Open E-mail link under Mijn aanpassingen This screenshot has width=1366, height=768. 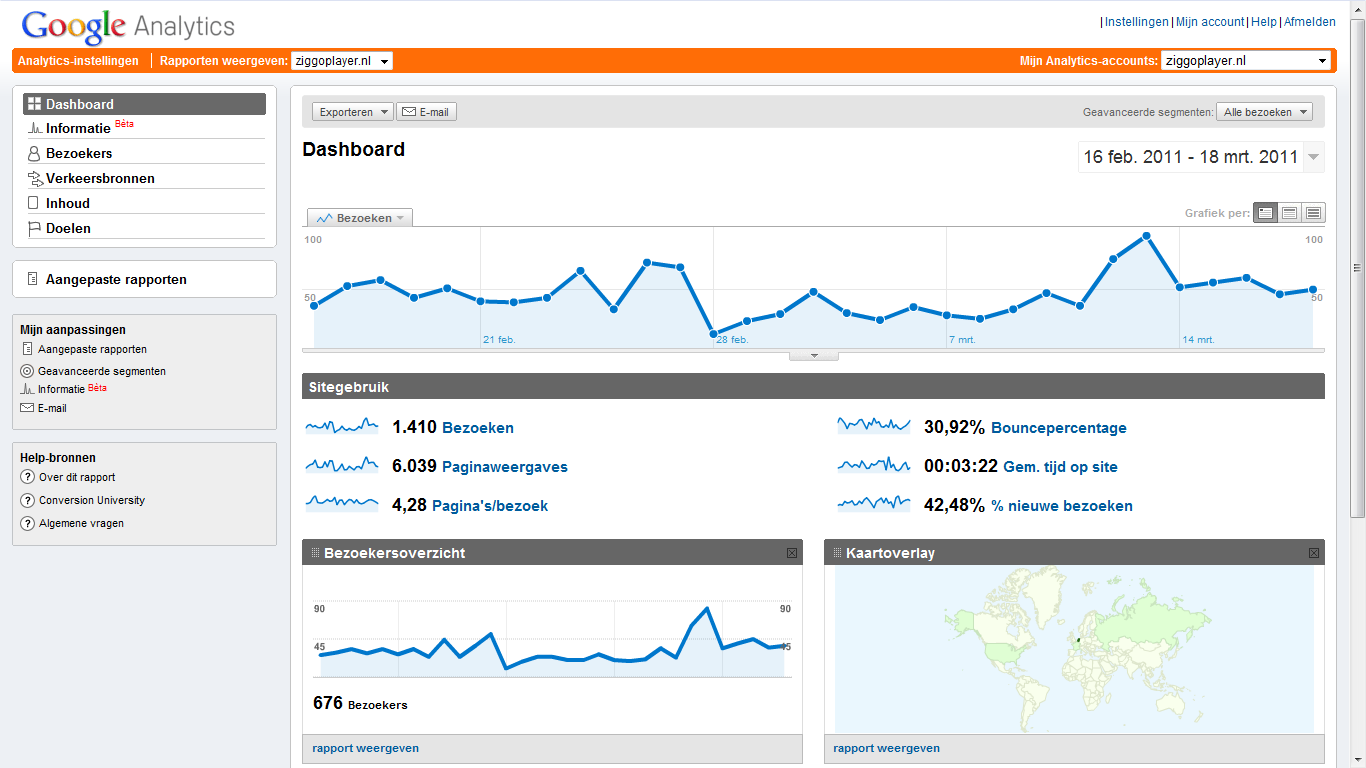tap(52, 408)
